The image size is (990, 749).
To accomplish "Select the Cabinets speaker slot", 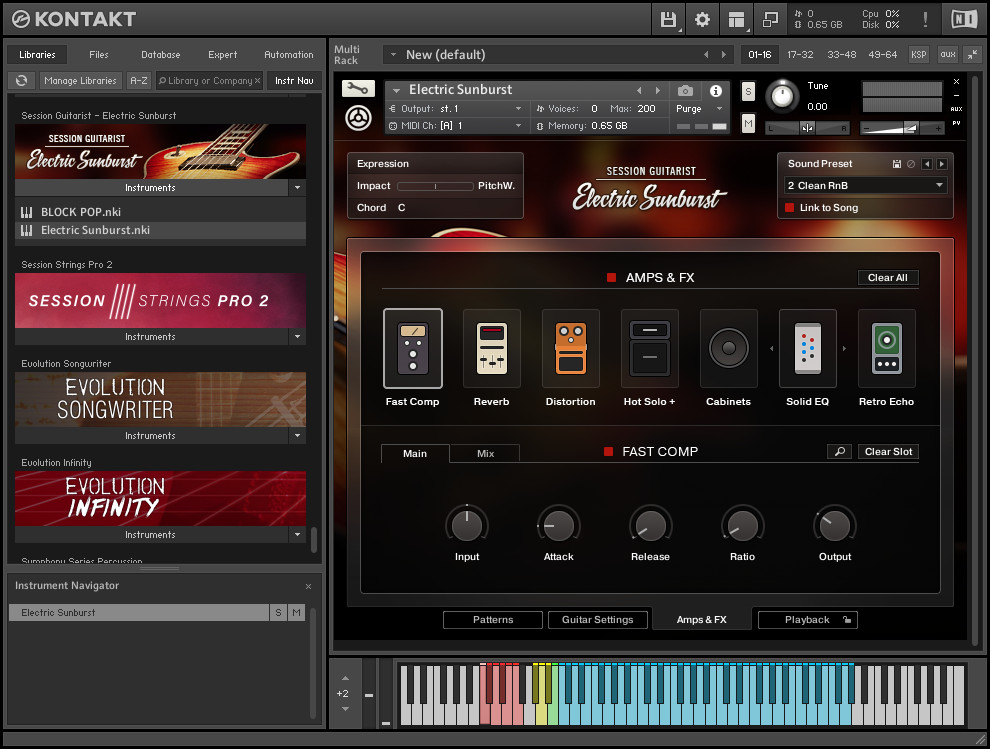I will [729, 349].
